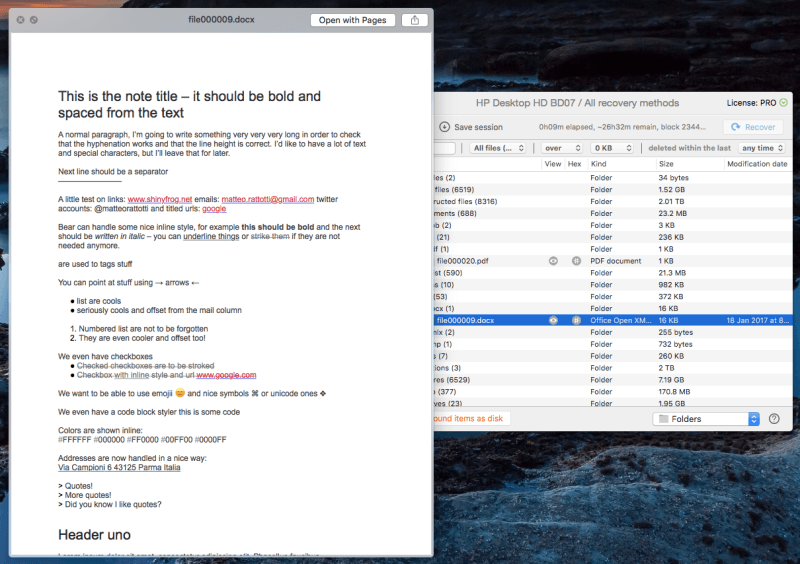Click the search field in recovery window
Viewport: 800px width, 564px height.
click(x=444, y=148)
